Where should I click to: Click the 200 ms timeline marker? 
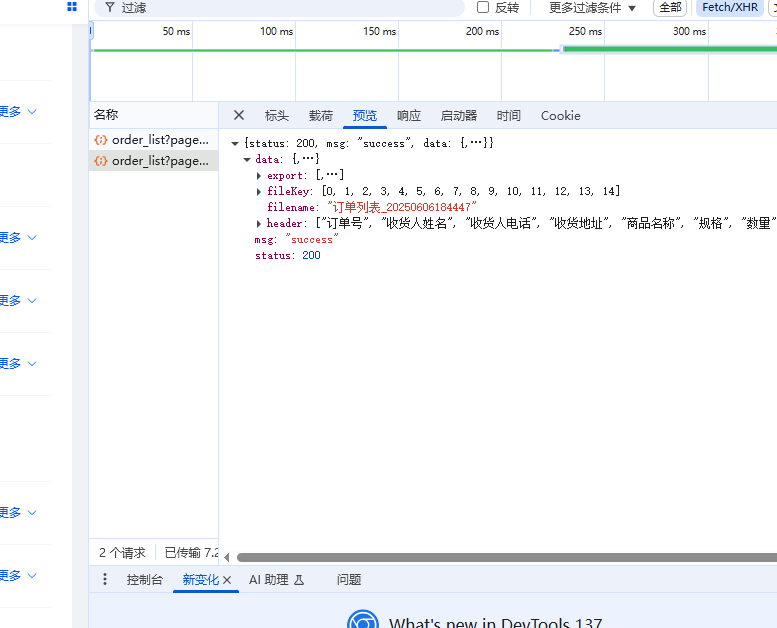tap(482, 31)
